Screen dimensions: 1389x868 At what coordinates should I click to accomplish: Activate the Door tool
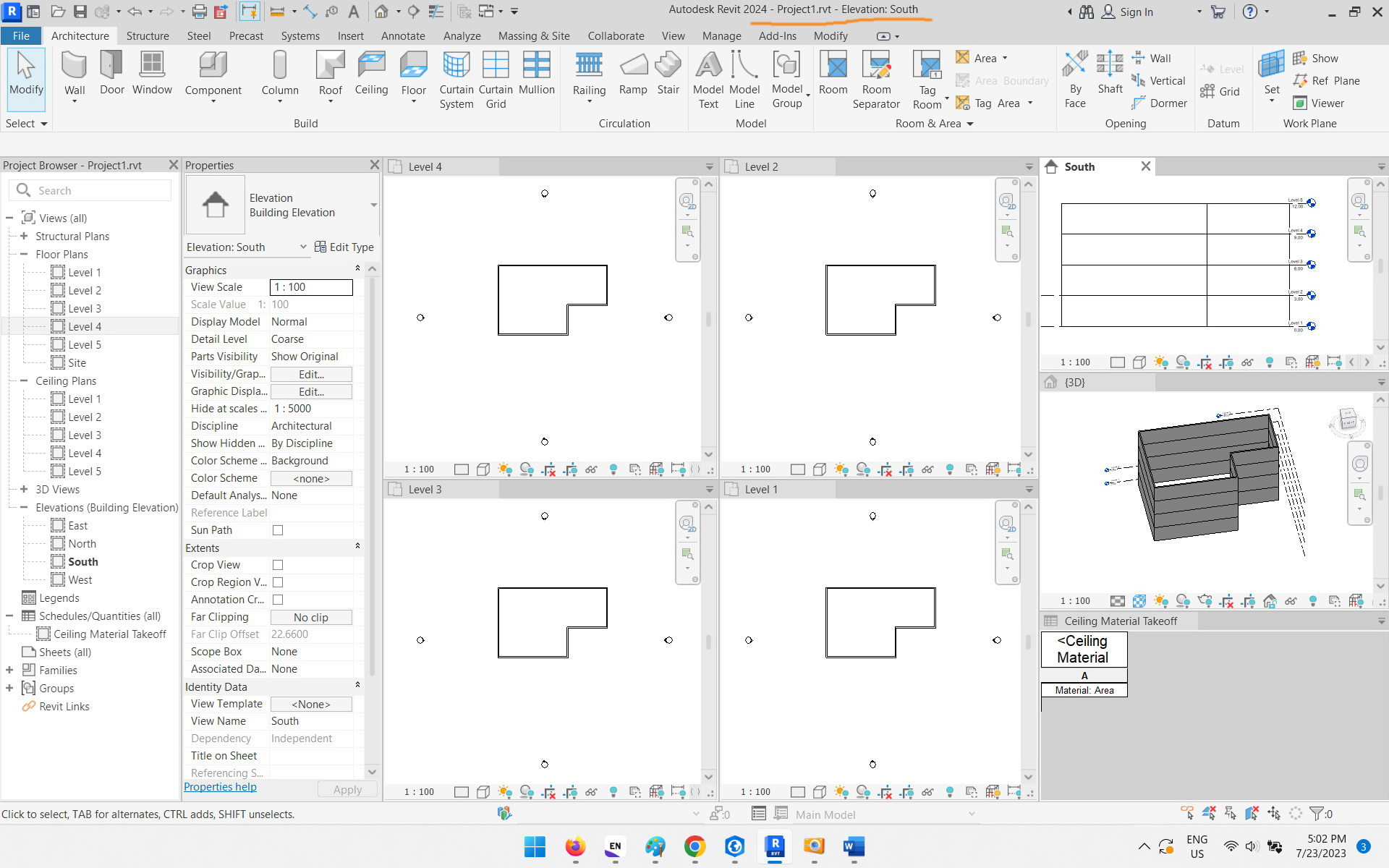(111, 72)
